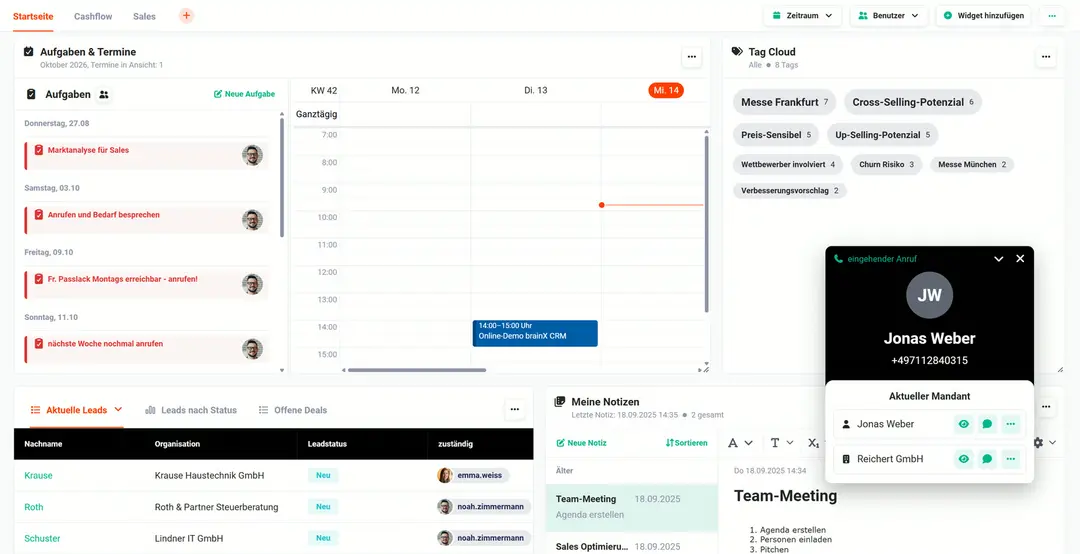1080x554 pixels.
Task: Click the clipboard icon beside Aufgaben heading
Action: tap(31, 94)
